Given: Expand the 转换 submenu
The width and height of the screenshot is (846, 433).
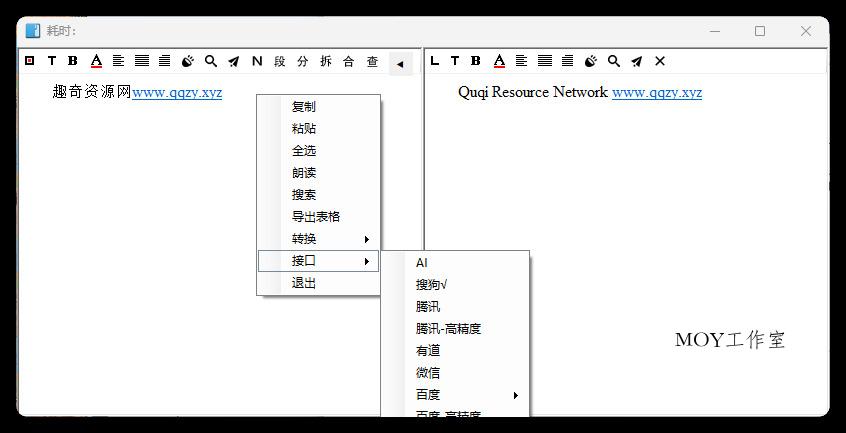Looking at the screenshot, I should [x=318, y=239].
